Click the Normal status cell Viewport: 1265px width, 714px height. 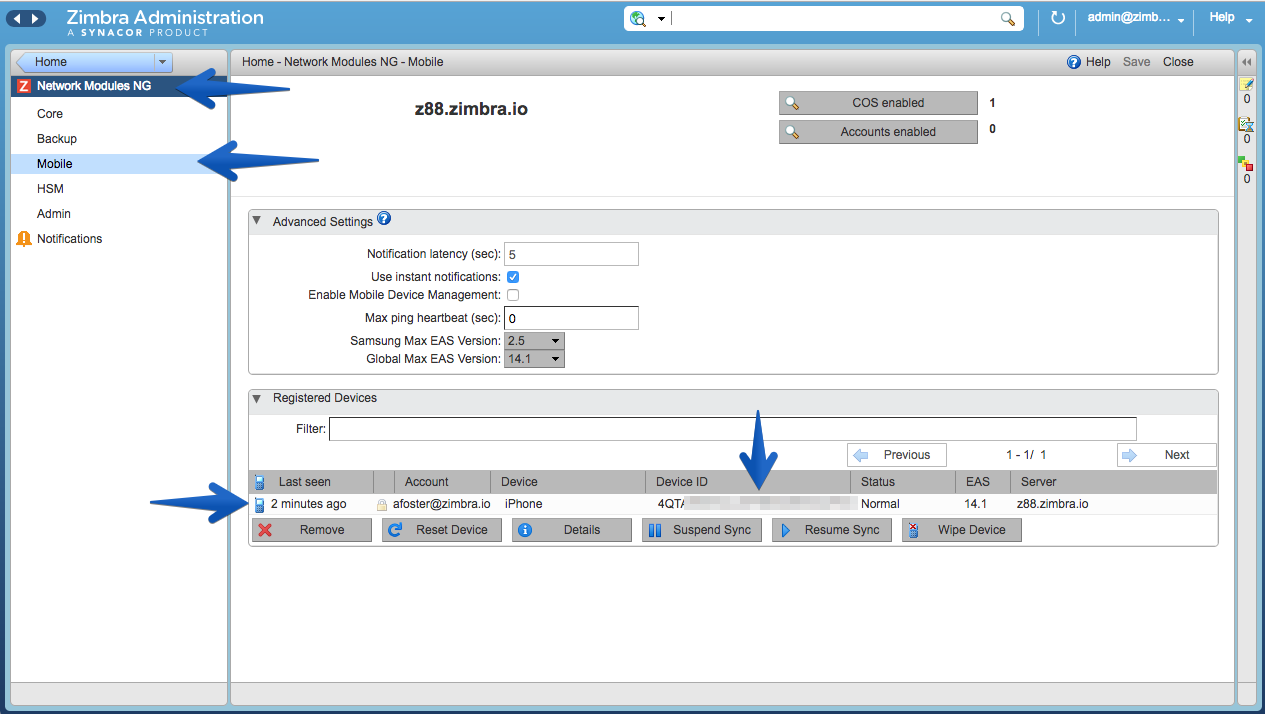(880, 504)
